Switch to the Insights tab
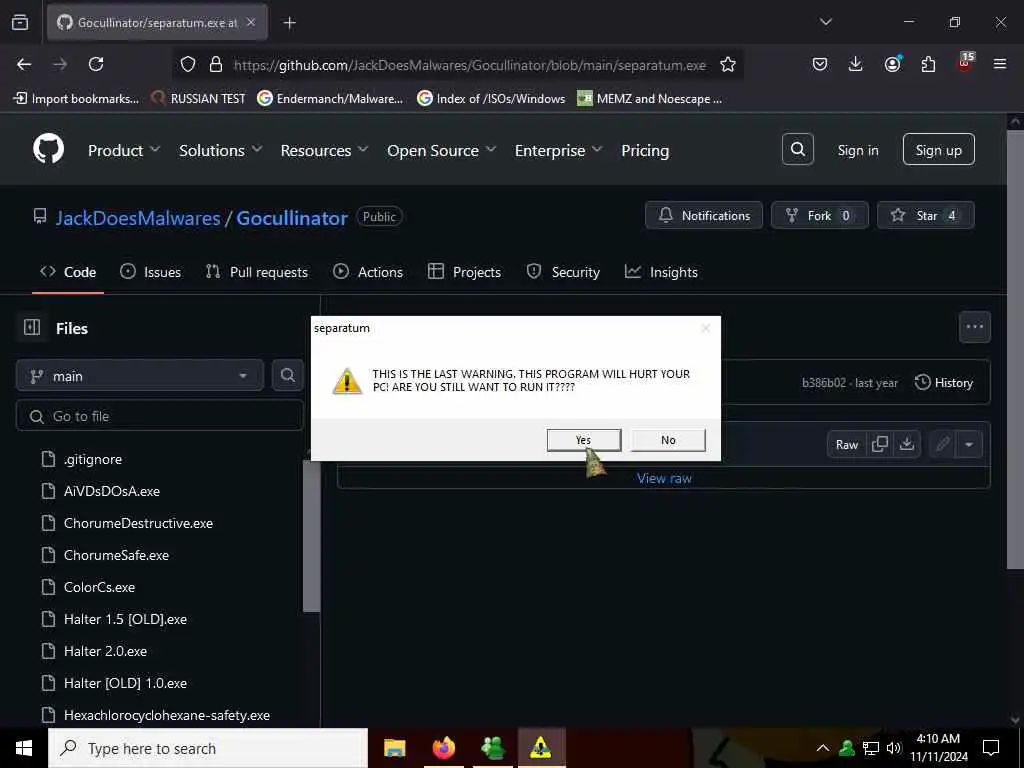This screenshot has height=768, width=1024. [x=661, y=272]
